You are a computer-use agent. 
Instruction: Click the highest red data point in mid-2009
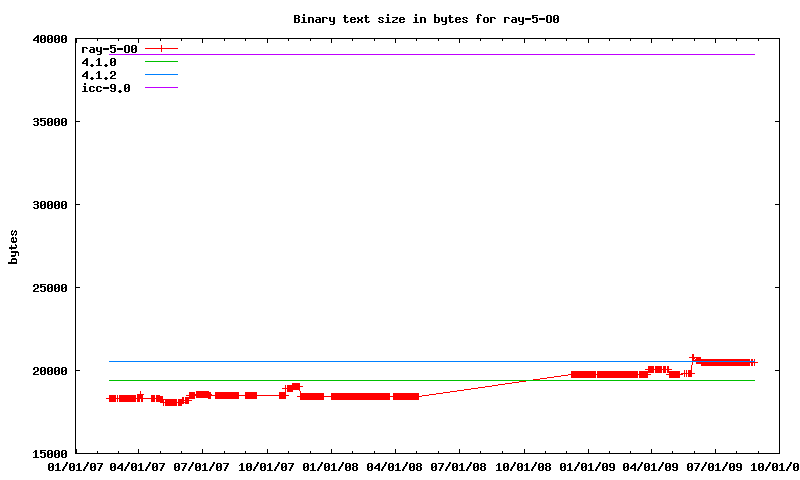692,357
